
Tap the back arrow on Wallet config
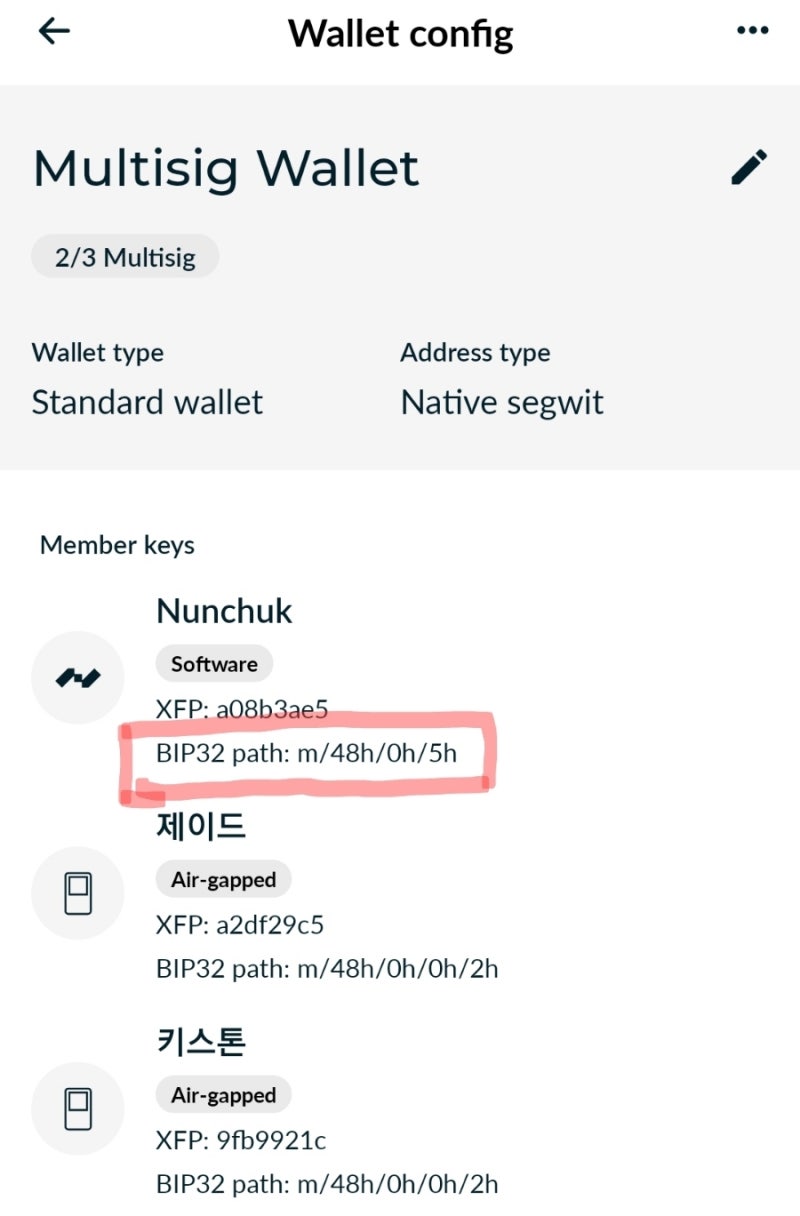(x=52, y=30)
